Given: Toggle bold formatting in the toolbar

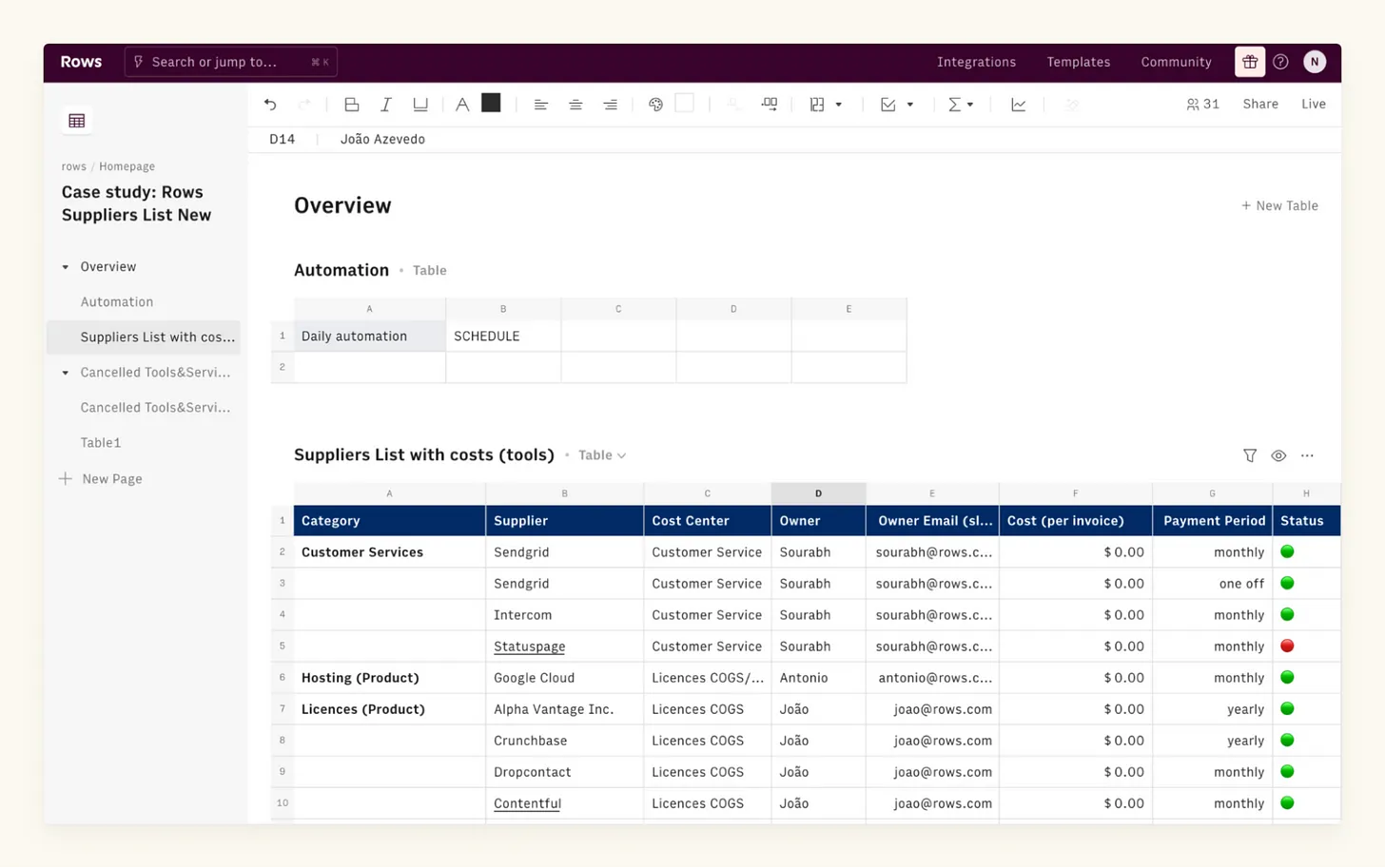Looking at the screenshot, I should 351,105.
